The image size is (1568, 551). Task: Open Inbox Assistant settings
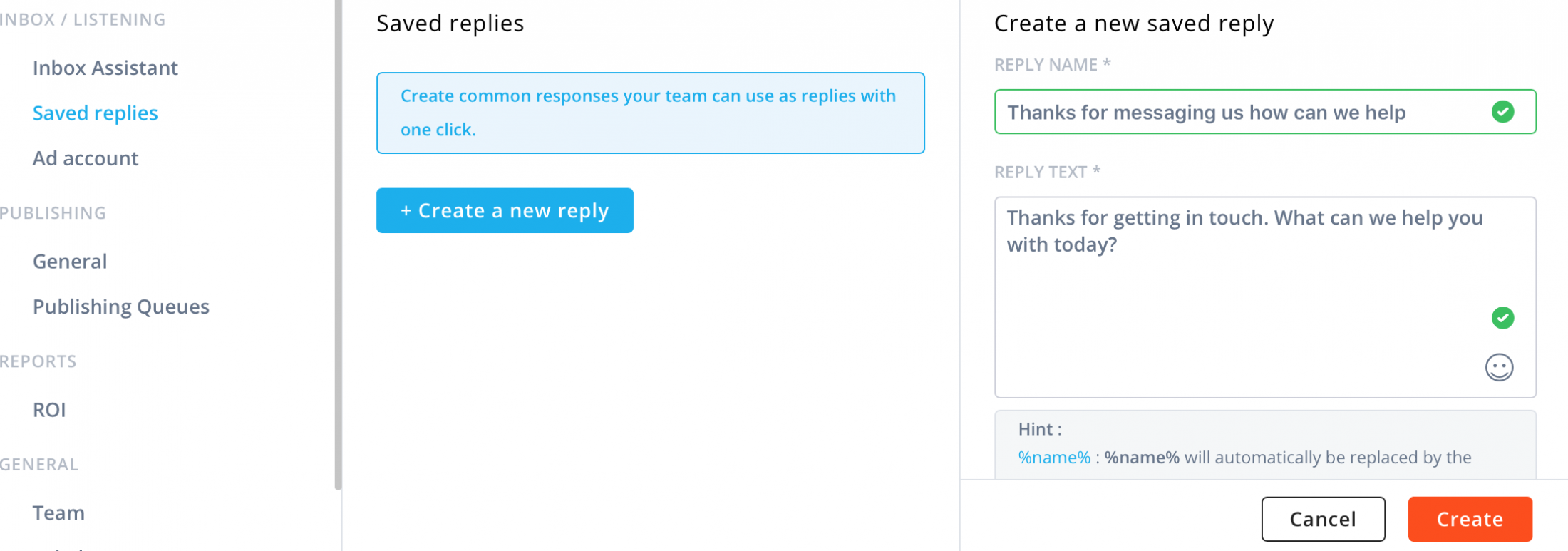point(105,68)
